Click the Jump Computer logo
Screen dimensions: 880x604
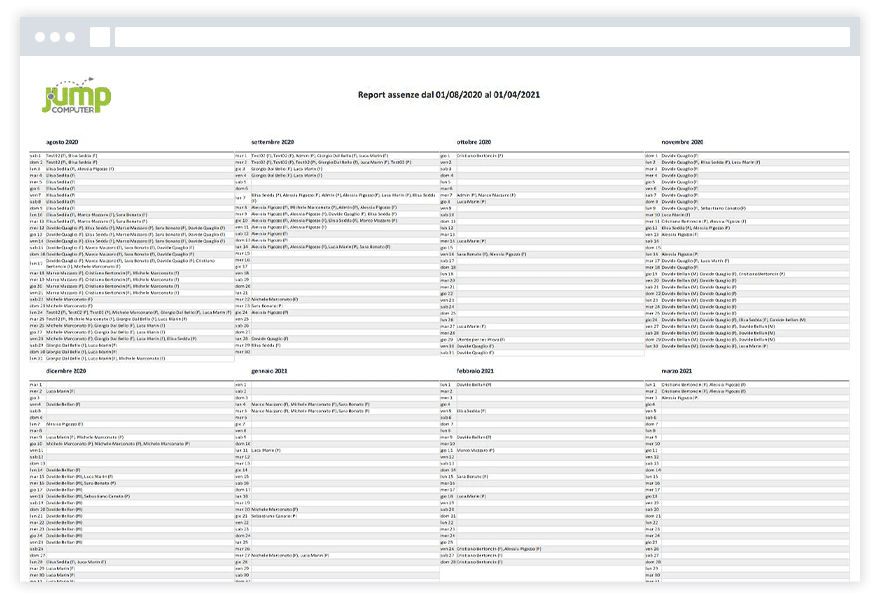pos(77,96)
